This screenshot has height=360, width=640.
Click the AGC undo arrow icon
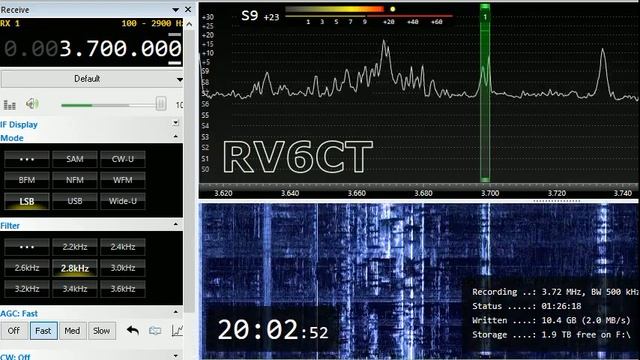133,330
